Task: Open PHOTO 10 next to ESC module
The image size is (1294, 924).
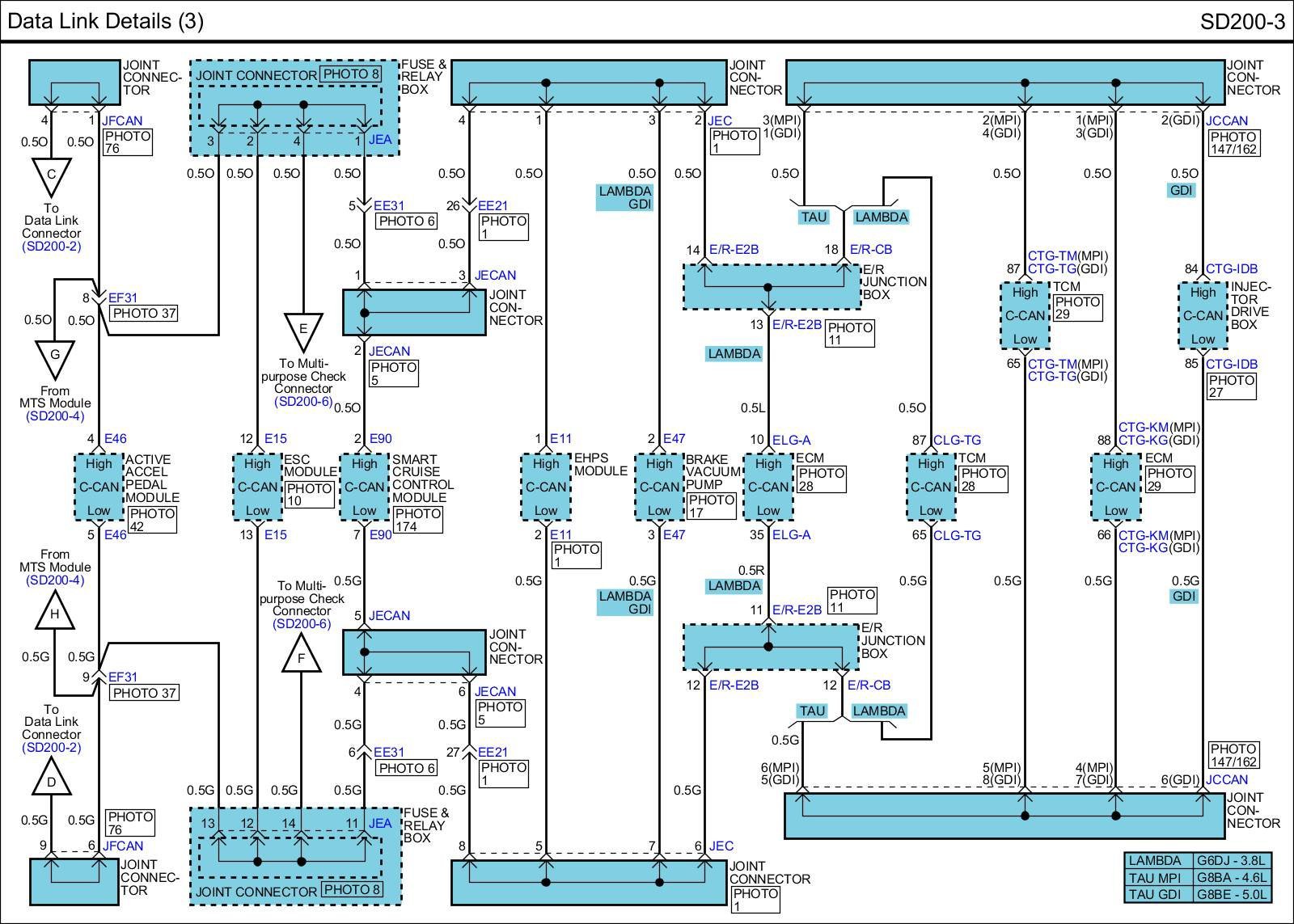Action: pyautogui.click(x=310, y=495)
